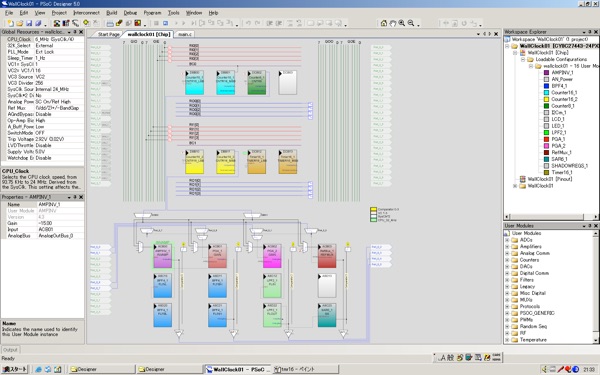The width and height of the screenshot is (600, 375).
Task: Open the document tab list dropdown arrow
Action: [478, 34]
